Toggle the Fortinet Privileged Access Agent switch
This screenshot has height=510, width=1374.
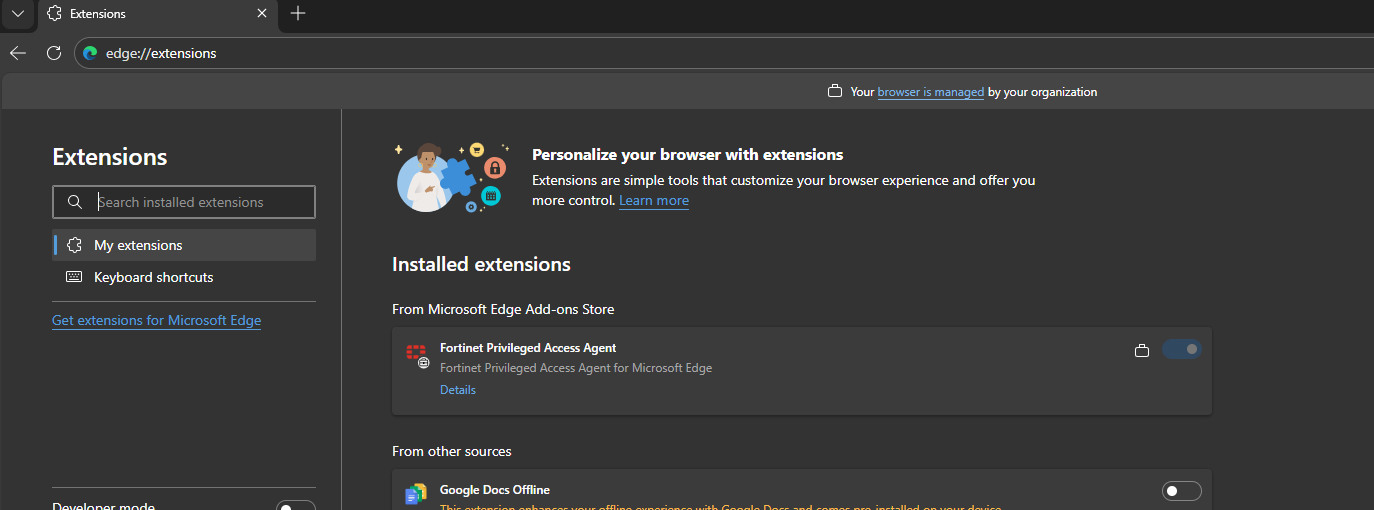(1181, 349)
